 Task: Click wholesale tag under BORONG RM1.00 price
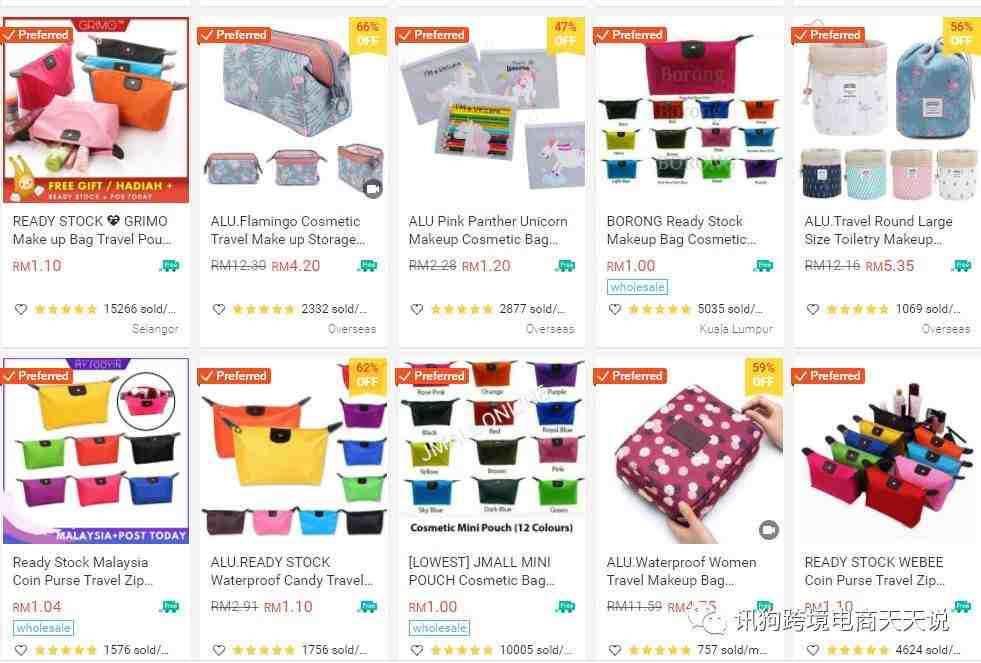pos(637,287)
